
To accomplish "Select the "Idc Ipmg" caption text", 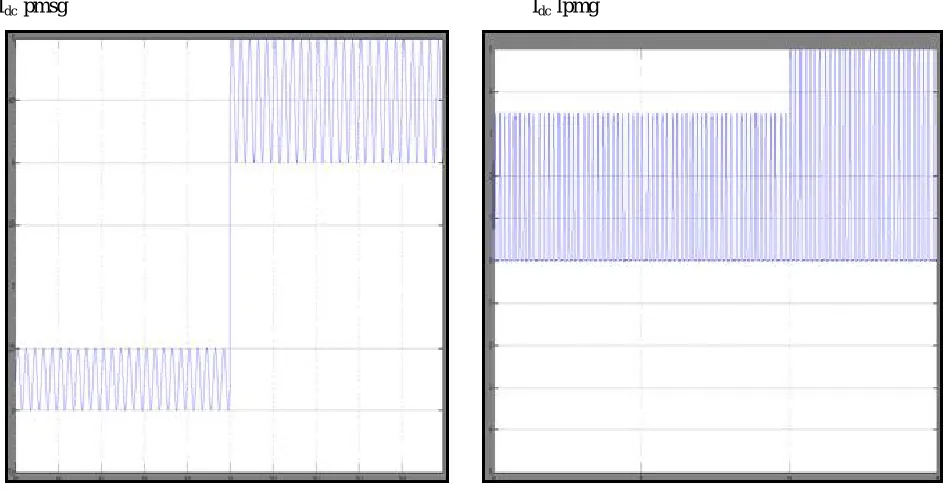I will point(566,8).
